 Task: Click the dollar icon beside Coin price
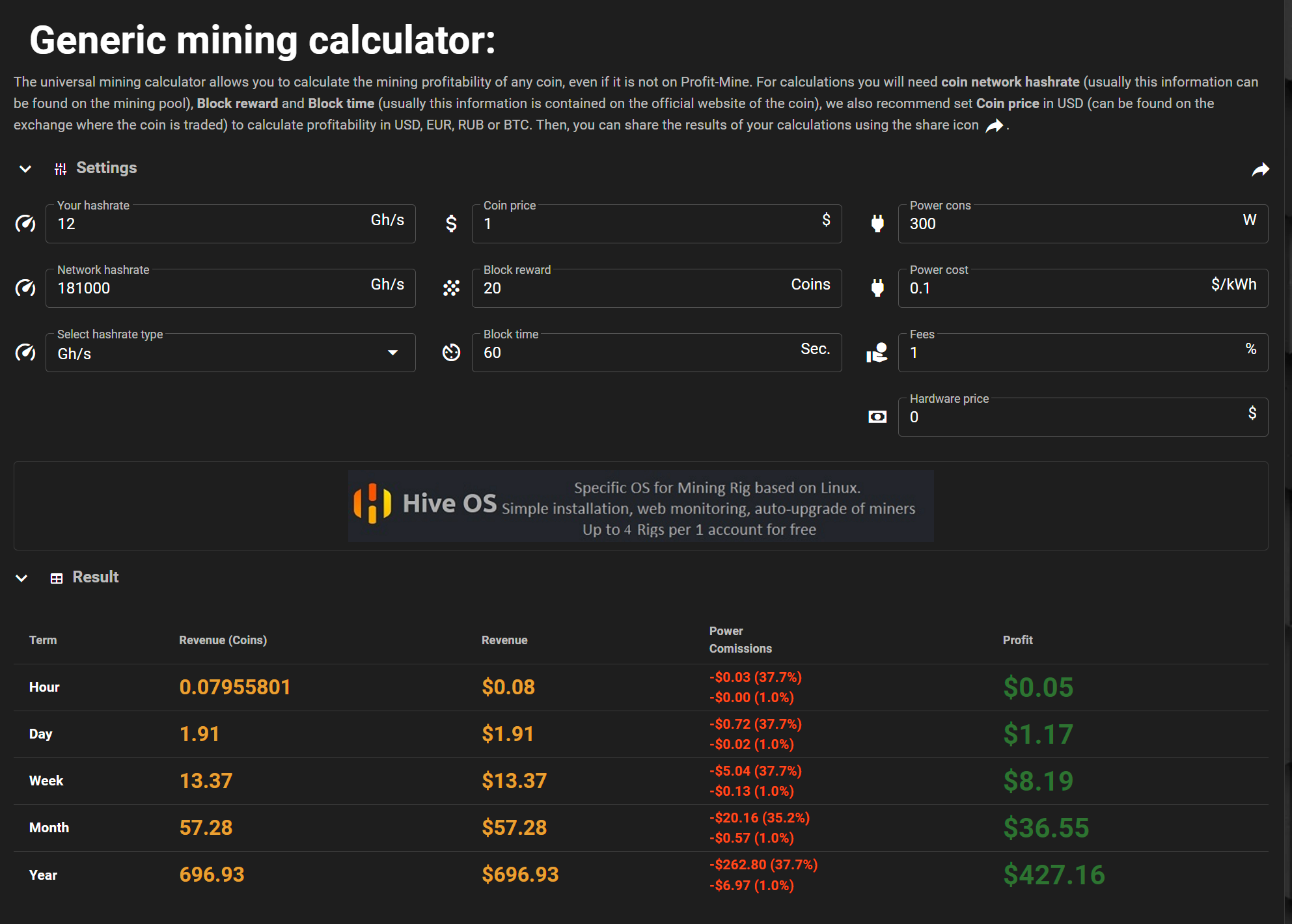coord(451,224)
